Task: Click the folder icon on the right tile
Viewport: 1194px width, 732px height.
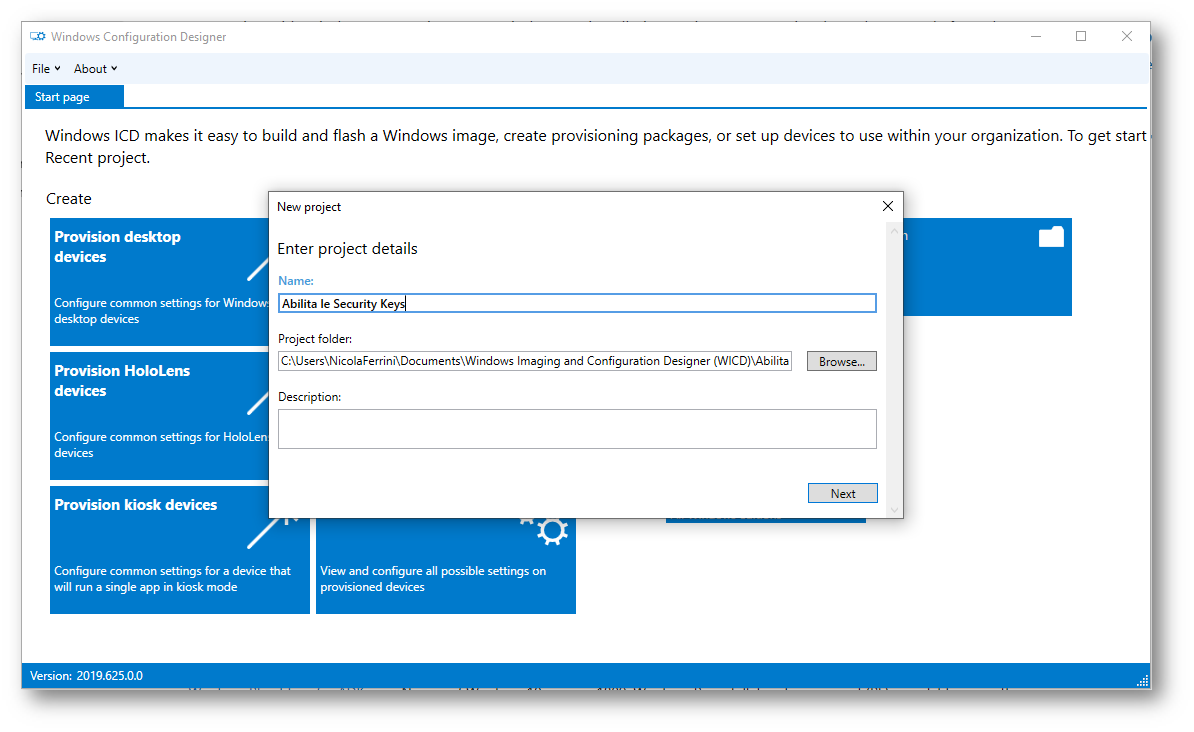Action: (1051, 237)
